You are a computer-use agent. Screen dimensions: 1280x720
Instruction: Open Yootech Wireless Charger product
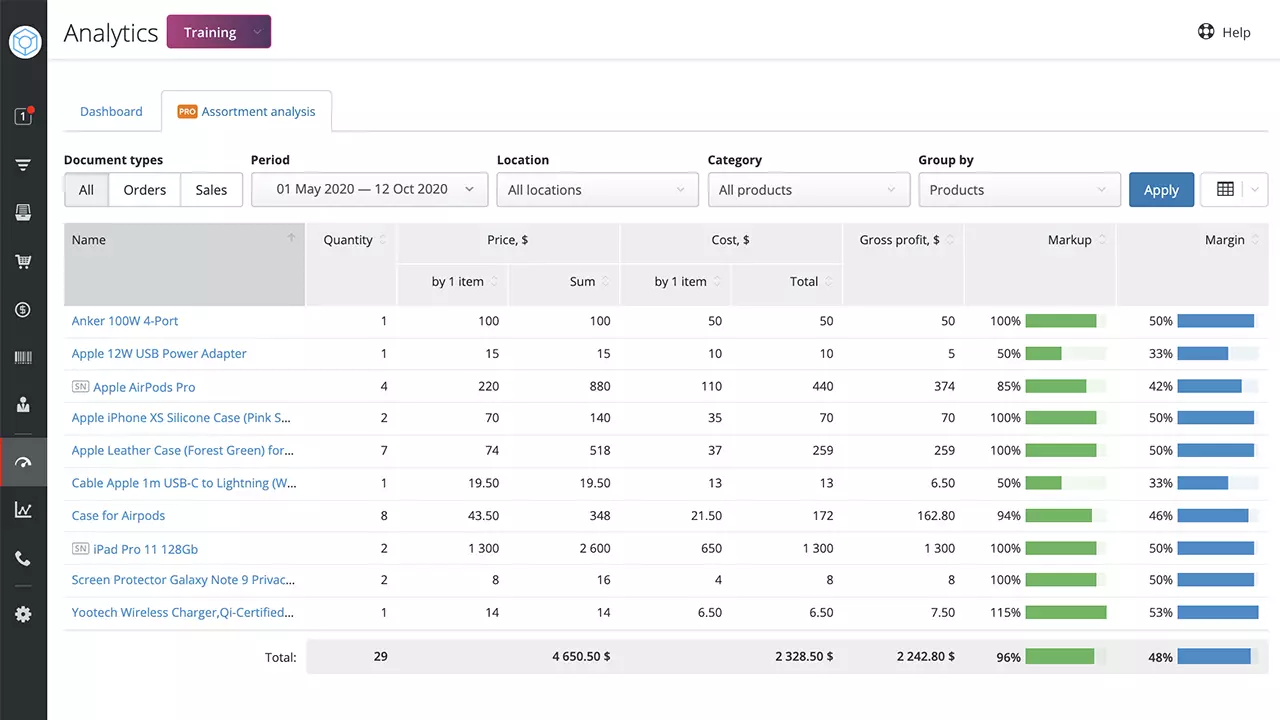pos(183,613)
